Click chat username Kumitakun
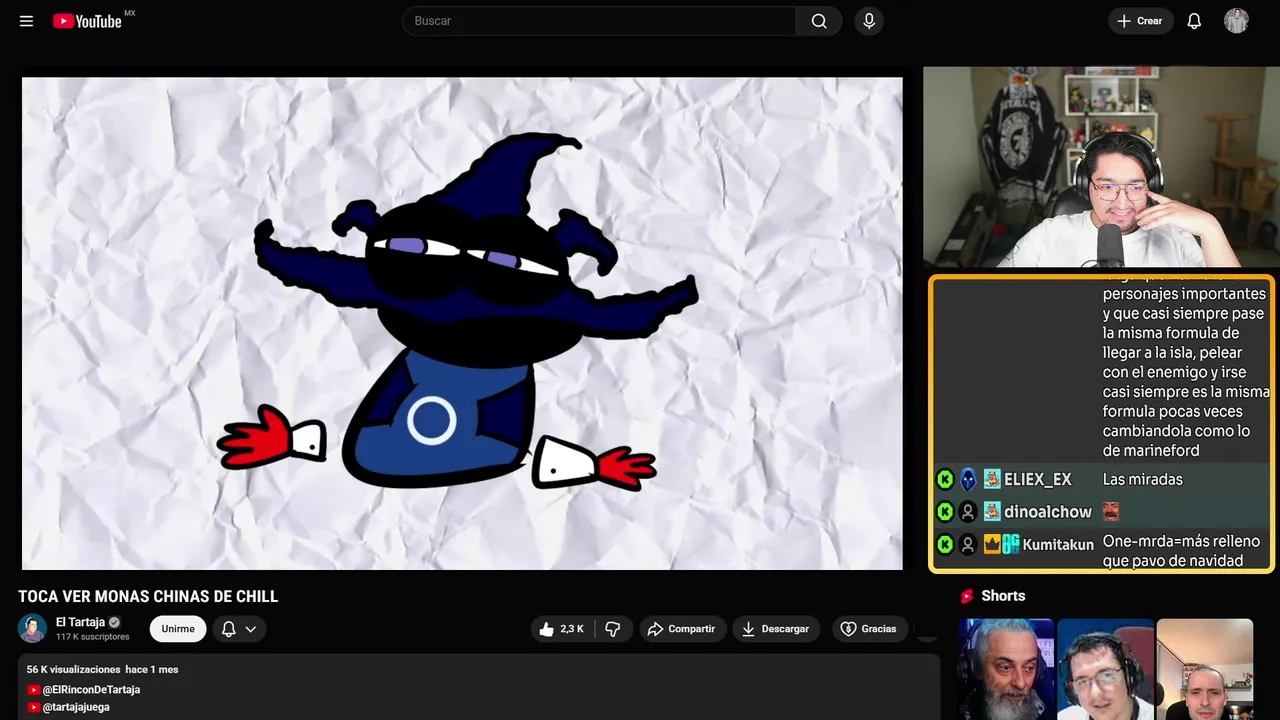This screenshot has width=1280, height=720. (1058, 545)
